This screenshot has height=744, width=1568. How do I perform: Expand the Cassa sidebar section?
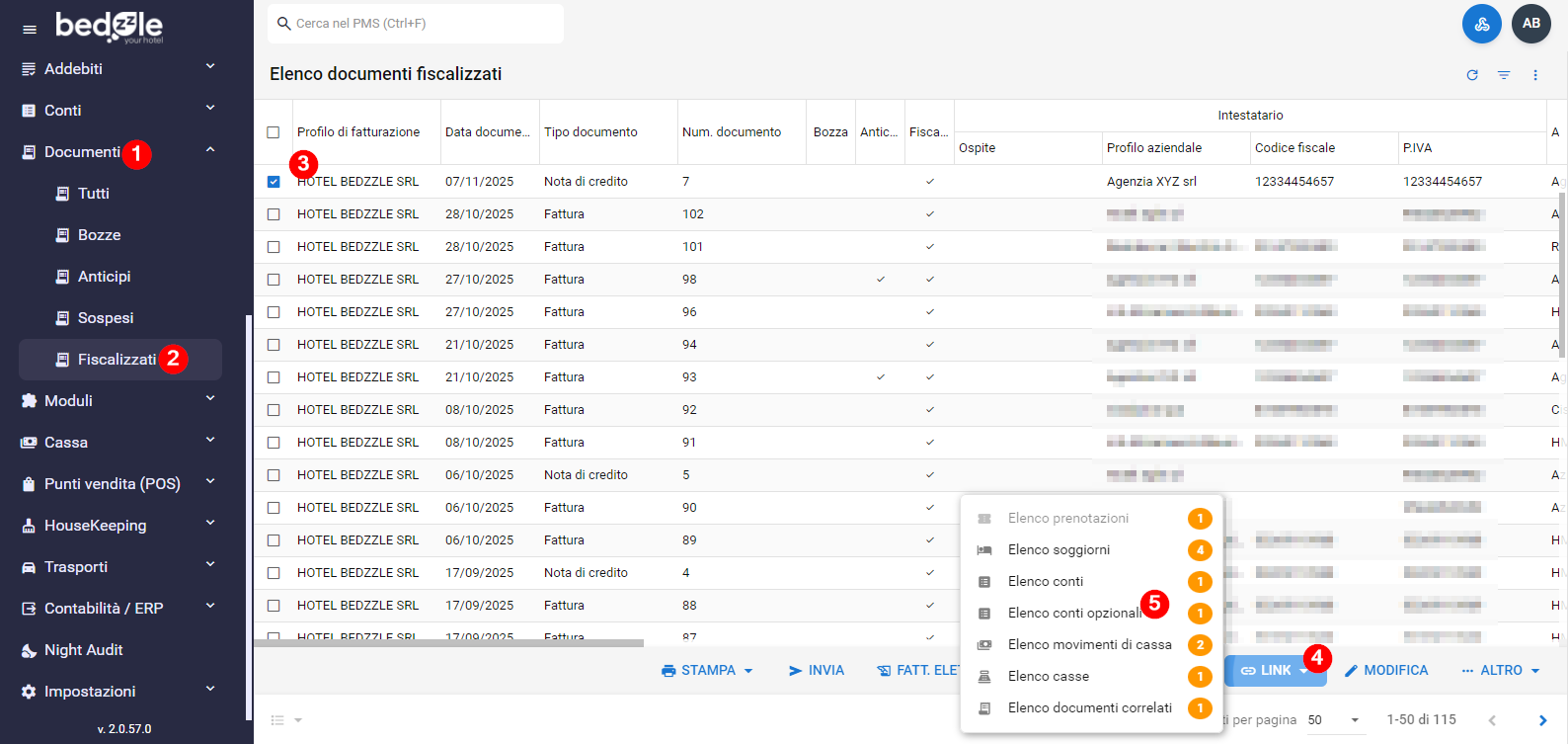point(118,443)
